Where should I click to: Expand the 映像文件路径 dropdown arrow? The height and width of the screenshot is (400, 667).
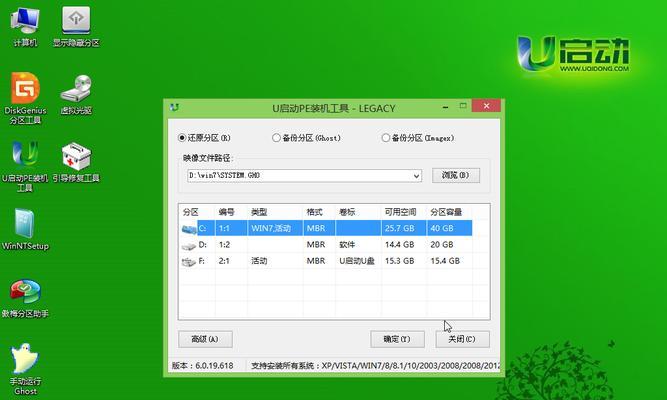416,176
